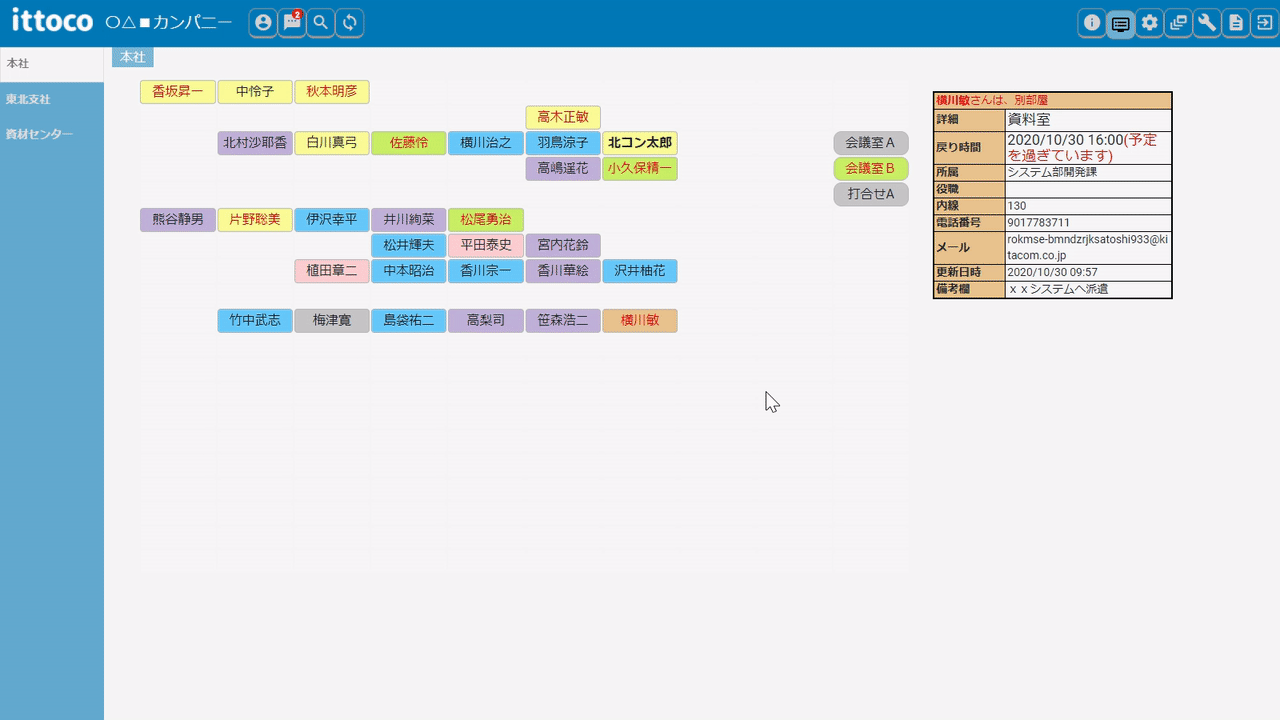The width and height of the screenshot is (1280, 720).
Task: Open the user account icon
Action: 263,23
